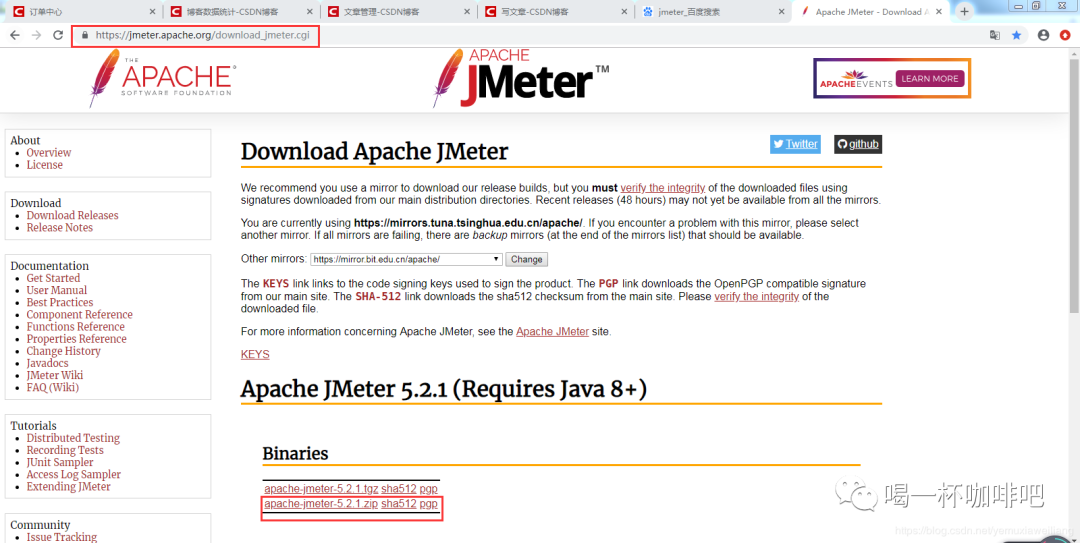Click the address bar URL field
The image size is (1080, 543).
(x=202, y=35)
